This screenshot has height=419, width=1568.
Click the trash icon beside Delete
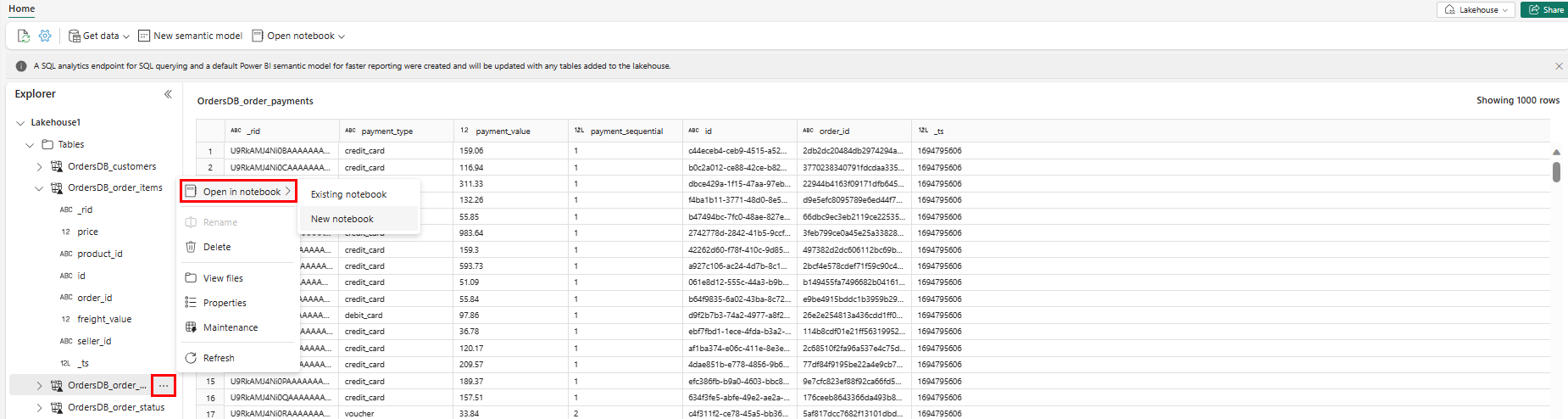pyautogui.click(x=191, y=247)
